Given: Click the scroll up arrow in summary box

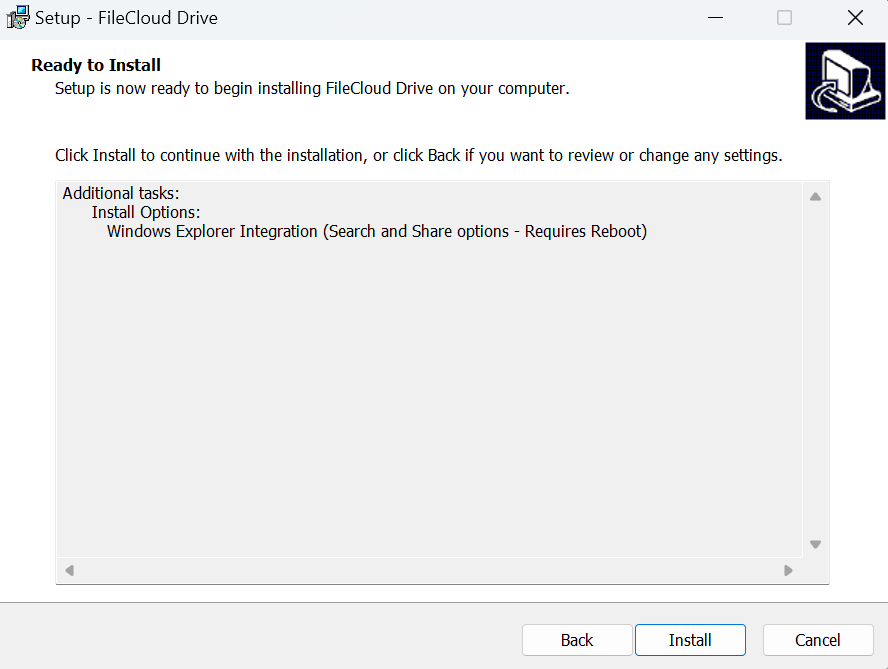Looking at the screenshot, I should pos(815,196).
